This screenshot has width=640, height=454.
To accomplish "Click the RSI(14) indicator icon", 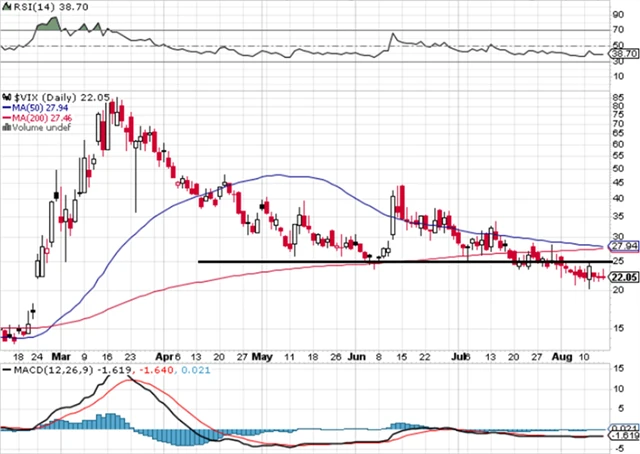I will pyautogui.click(x=5, y=8).
